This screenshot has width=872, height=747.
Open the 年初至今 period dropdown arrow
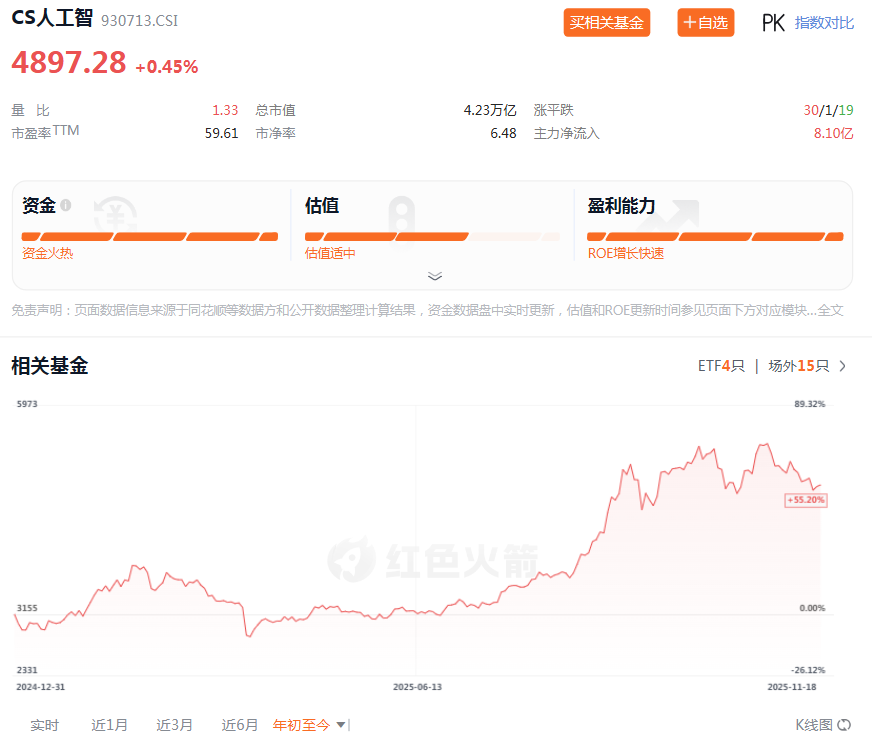tap(341, 725)
